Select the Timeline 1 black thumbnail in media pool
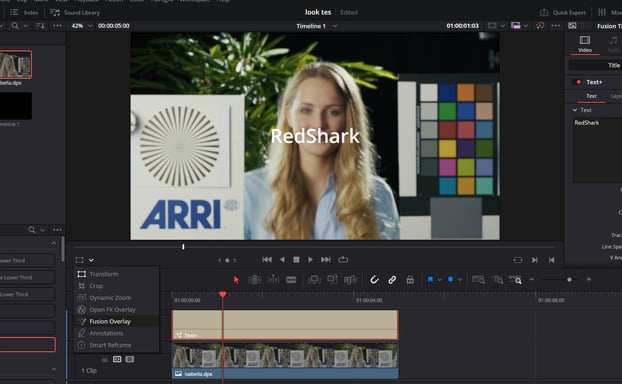Screen dimensions: 622x384 [15, 106]
